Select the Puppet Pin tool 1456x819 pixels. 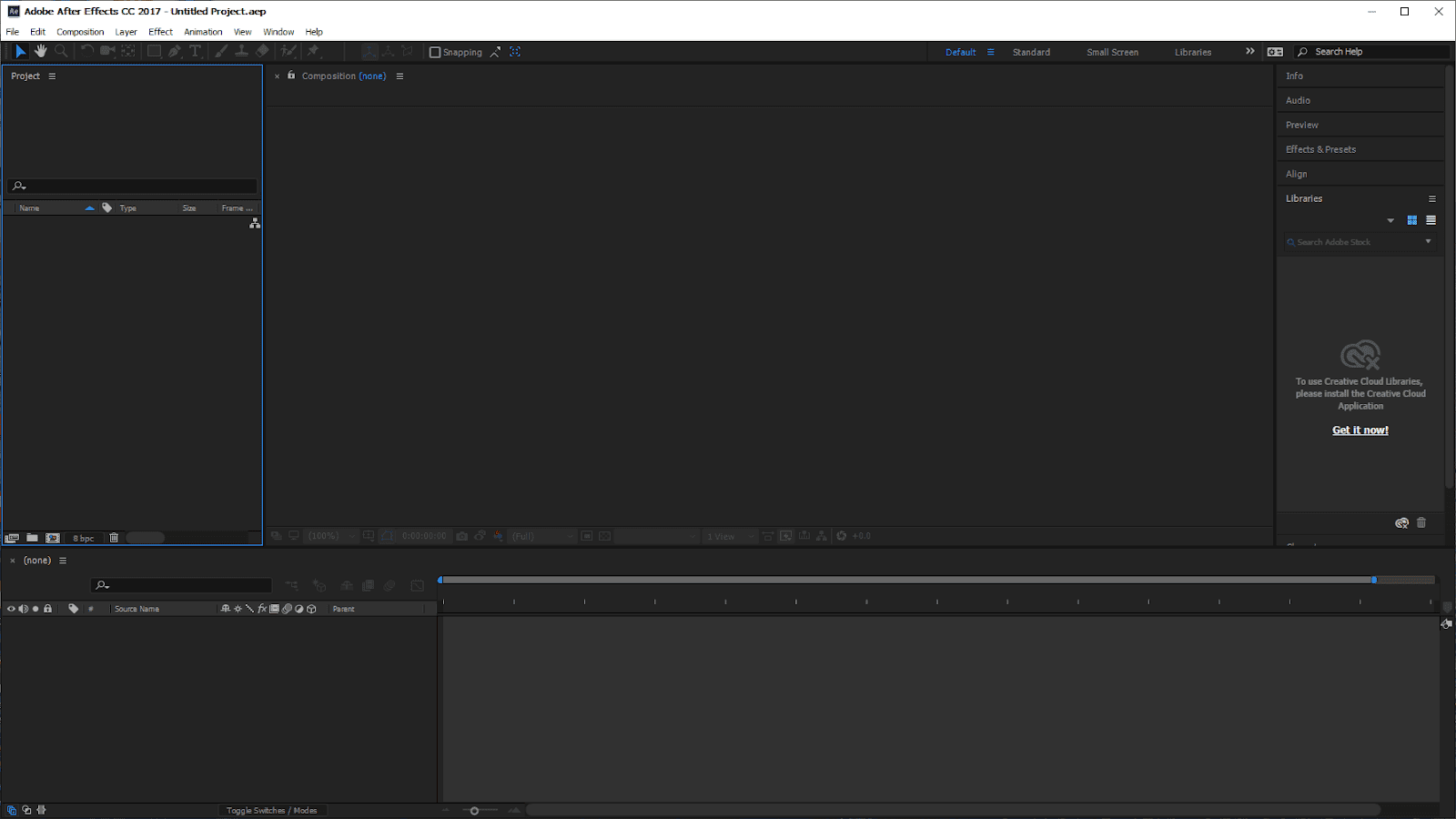pos(313,52)
